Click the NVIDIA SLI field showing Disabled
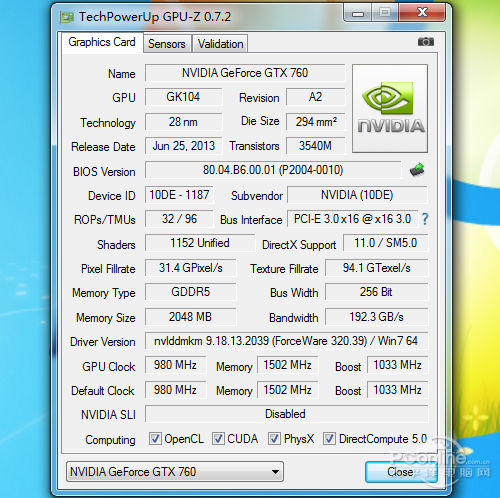500x498 pixels. pyautogui.click(x=286, y=414)
